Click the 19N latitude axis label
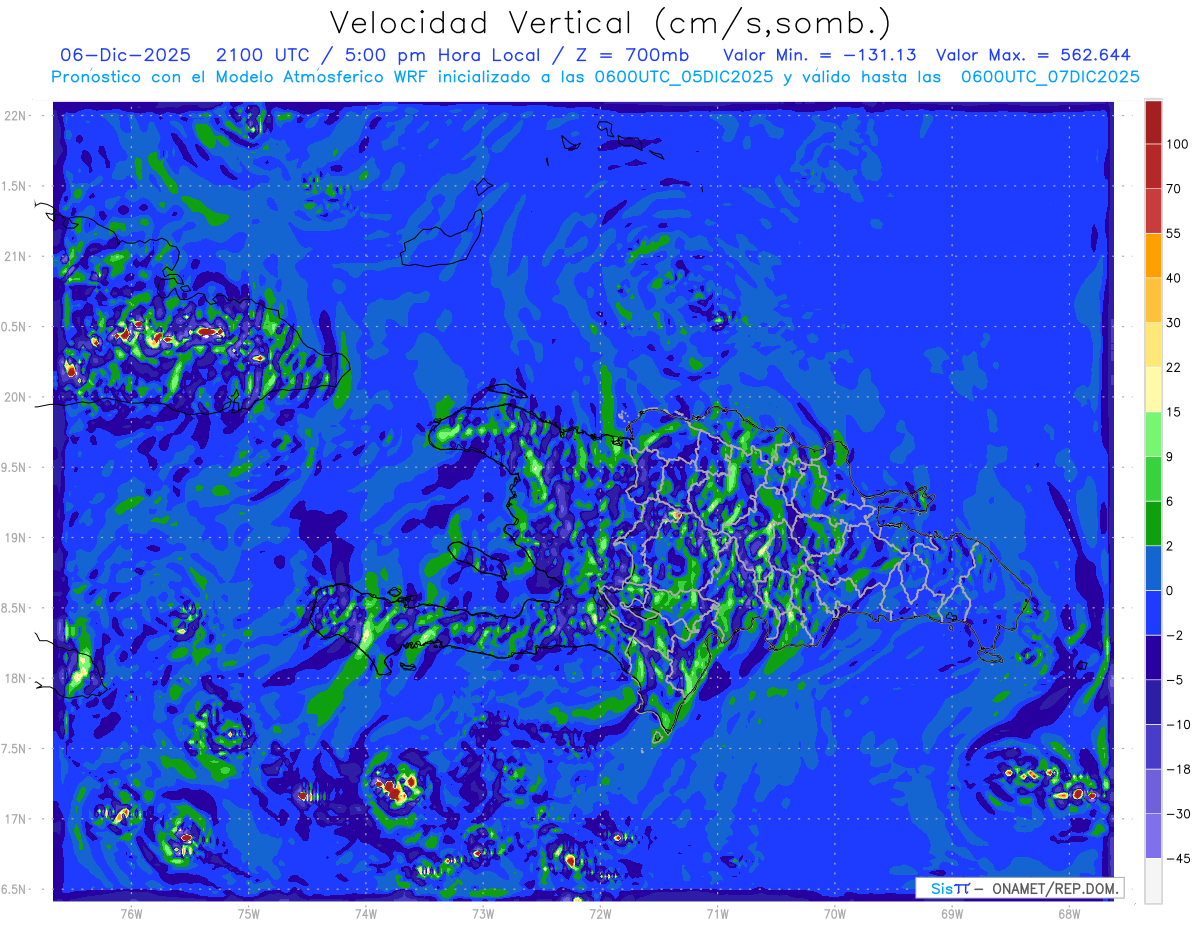 15,538
